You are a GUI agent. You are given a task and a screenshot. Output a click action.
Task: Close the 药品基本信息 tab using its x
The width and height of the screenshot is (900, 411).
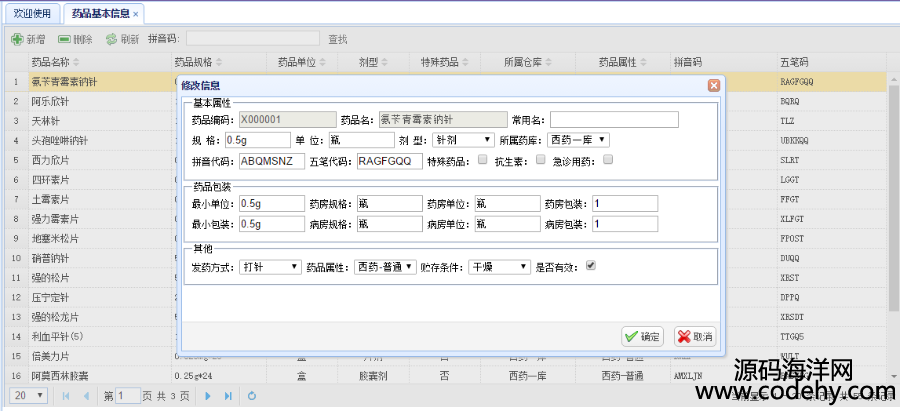pyautogui.click(x=136, y=14)
